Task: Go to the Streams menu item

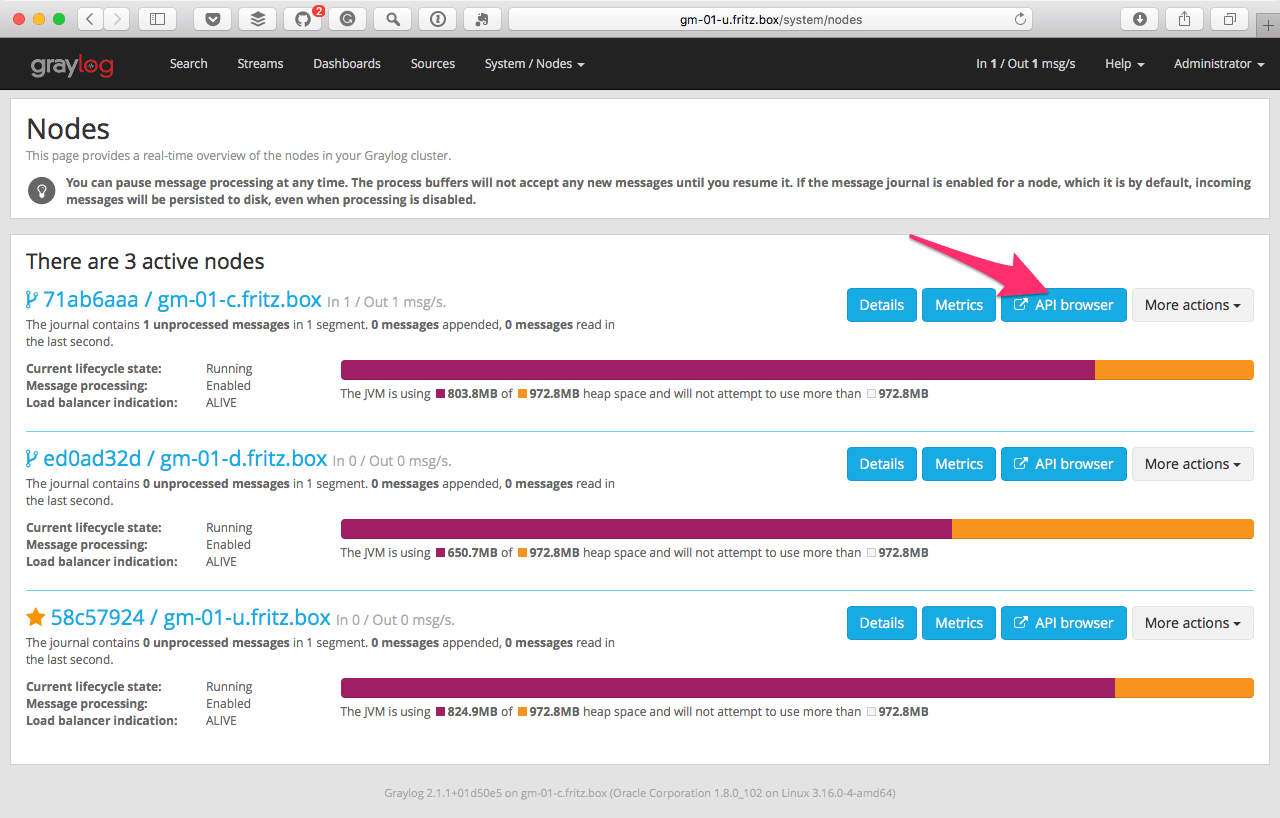Action: 260,64
